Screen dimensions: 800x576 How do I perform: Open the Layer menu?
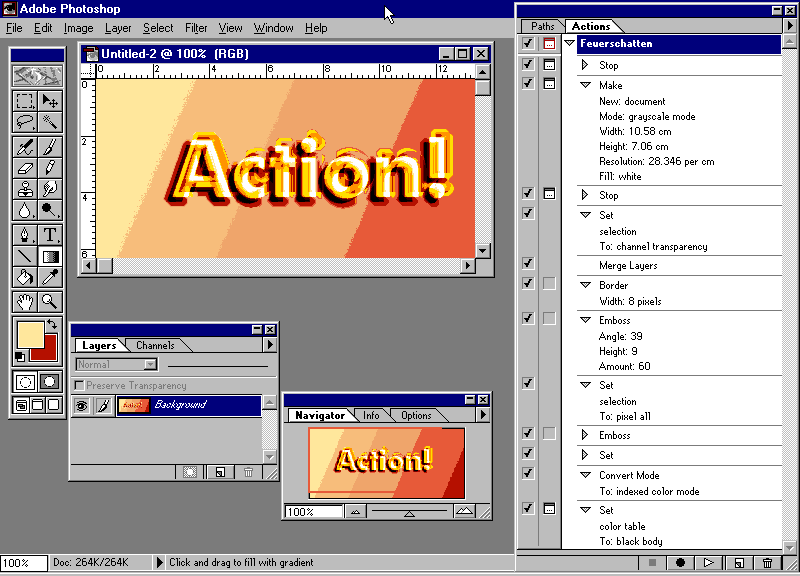118,28
